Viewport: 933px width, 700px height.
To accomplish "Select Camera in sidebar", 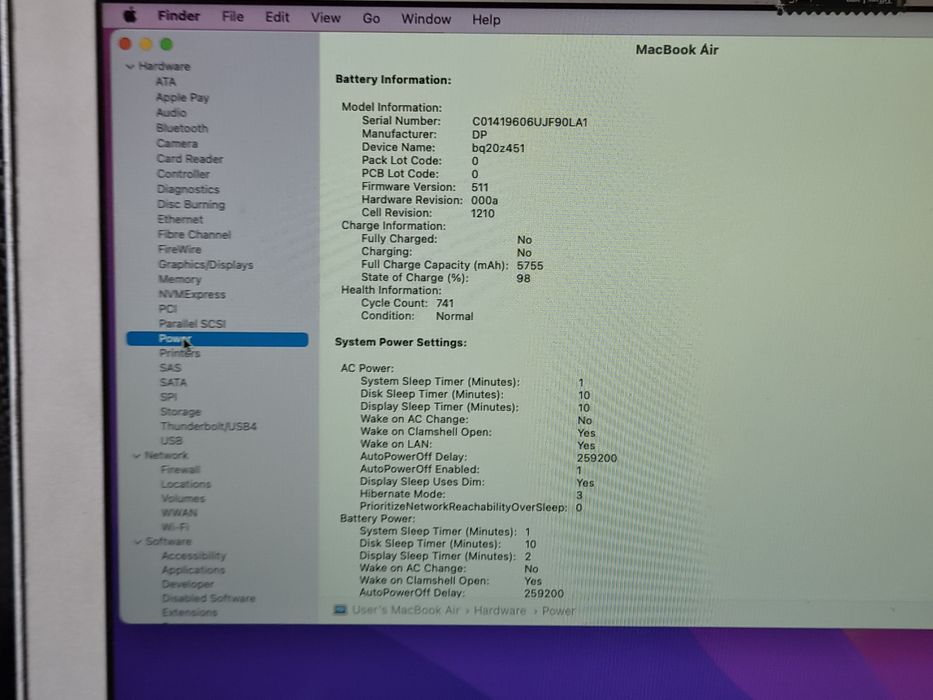I will point(177,143).
